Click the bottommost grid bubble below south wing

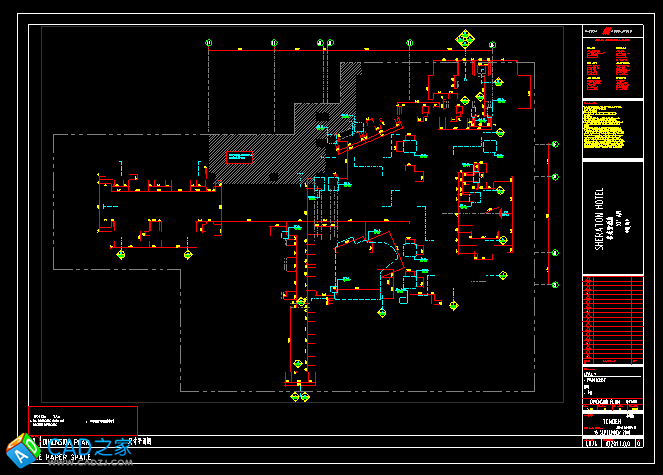(x=297, y=397)
